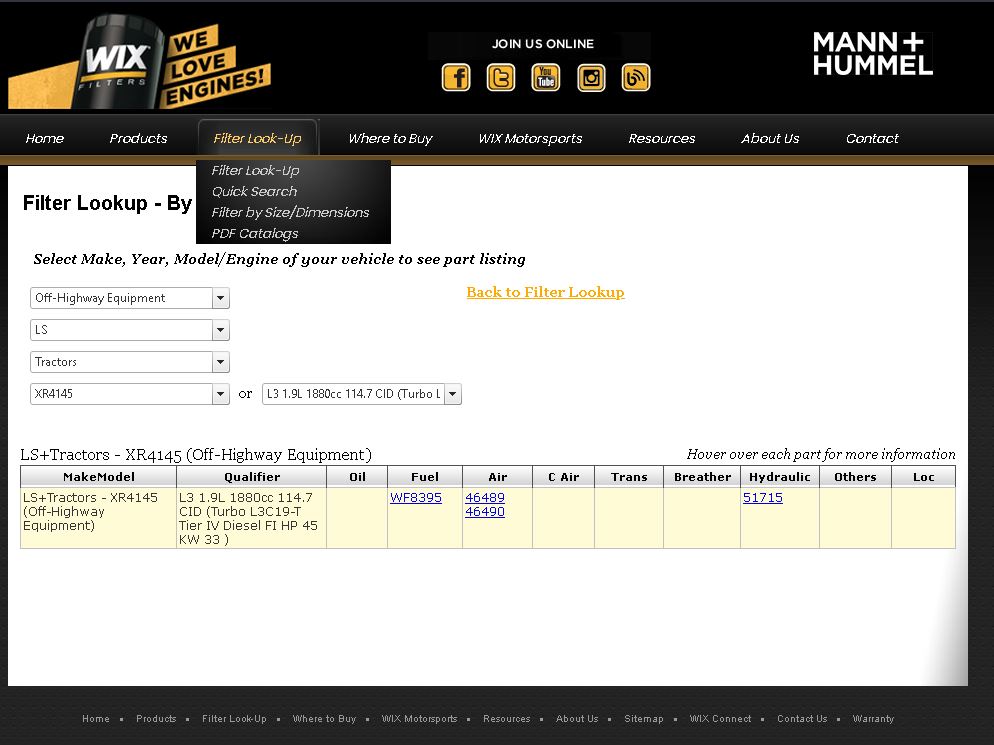Open the WIX YouTube channel icon
994x745 pixels.
point(546,78)
